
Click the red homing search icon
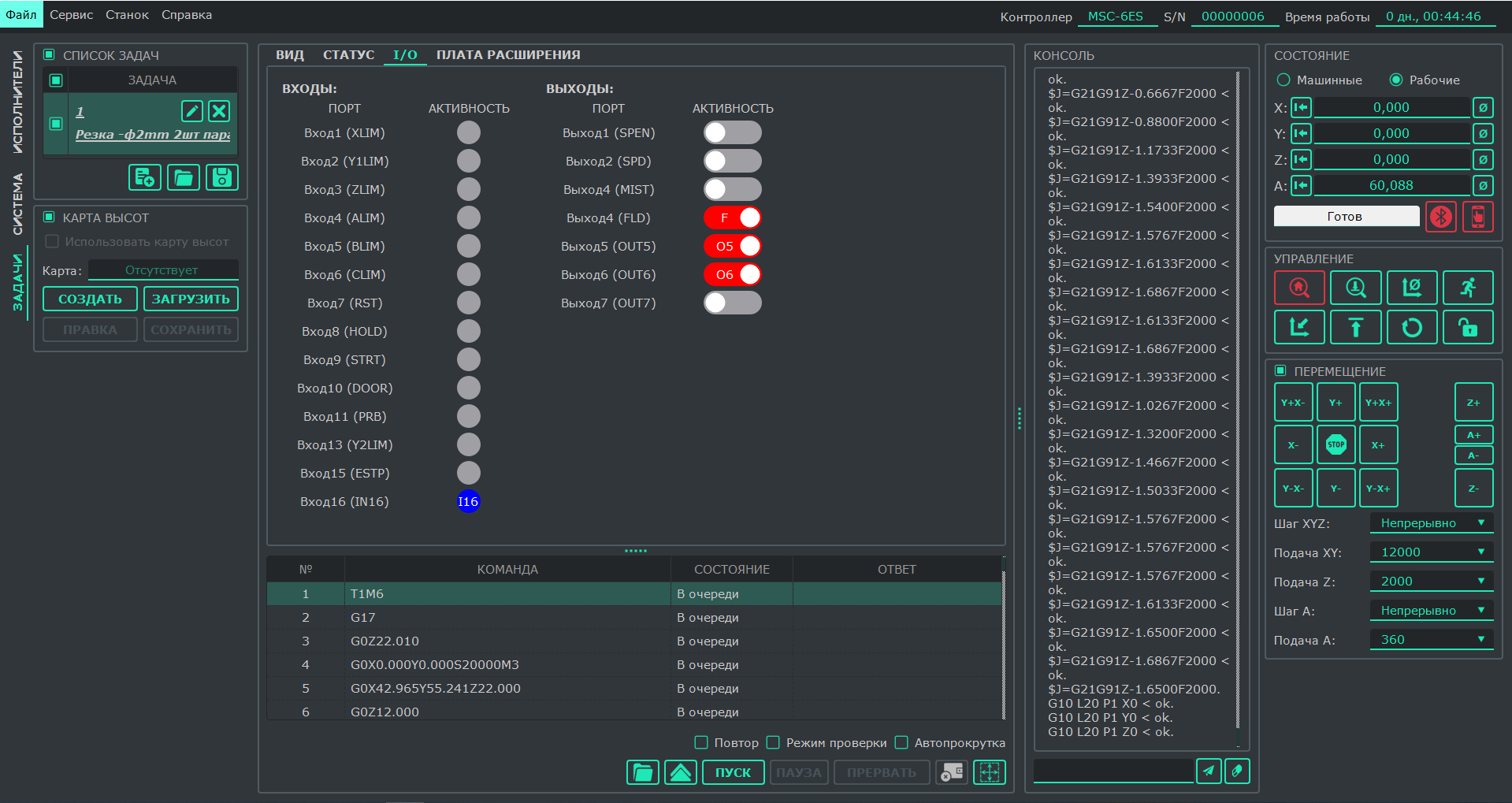coord(1299,288)
